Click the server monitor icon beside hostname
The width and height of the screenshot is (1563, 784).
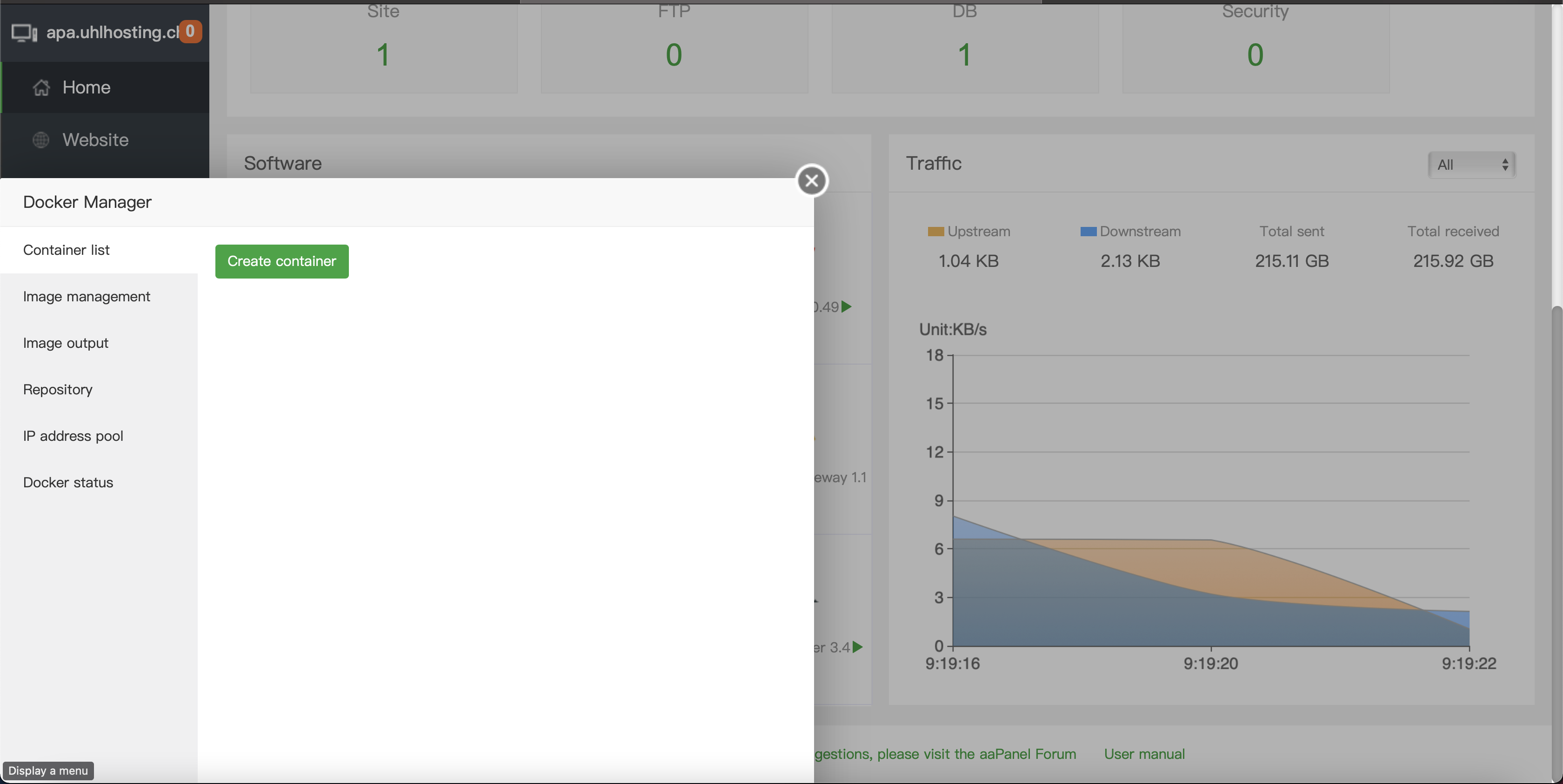[x=24, y=33]
